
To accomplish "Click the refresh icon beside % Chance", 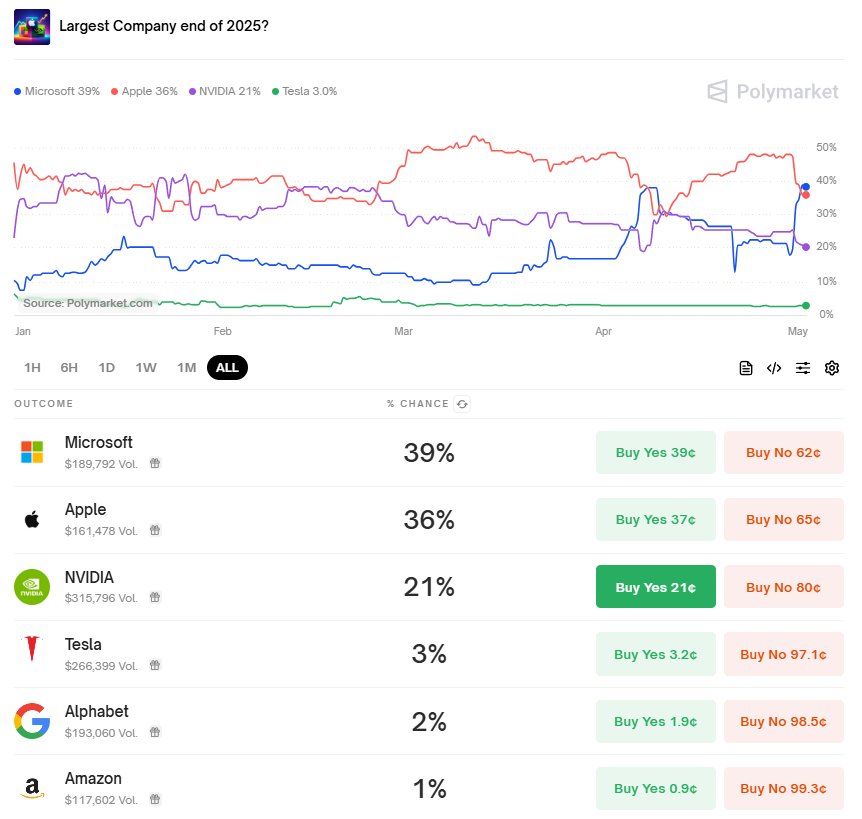I will click(462, 404).
